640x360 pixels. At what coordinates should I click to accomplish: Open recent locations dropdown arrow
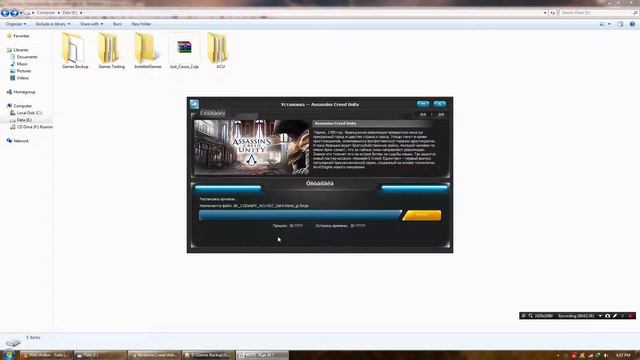[21, 13]
